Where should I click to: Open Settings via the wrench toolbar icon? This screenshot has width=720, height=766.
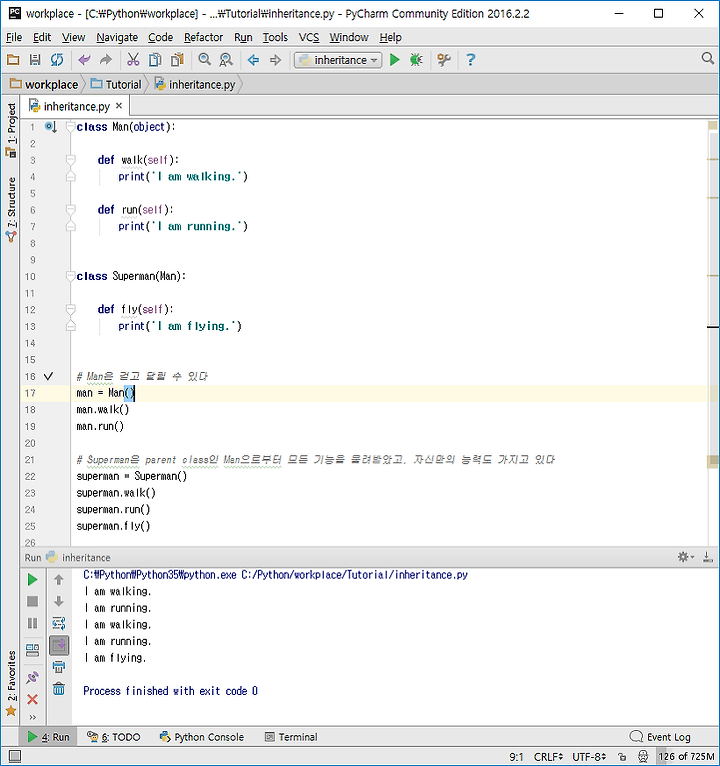(x=444, y=60)
